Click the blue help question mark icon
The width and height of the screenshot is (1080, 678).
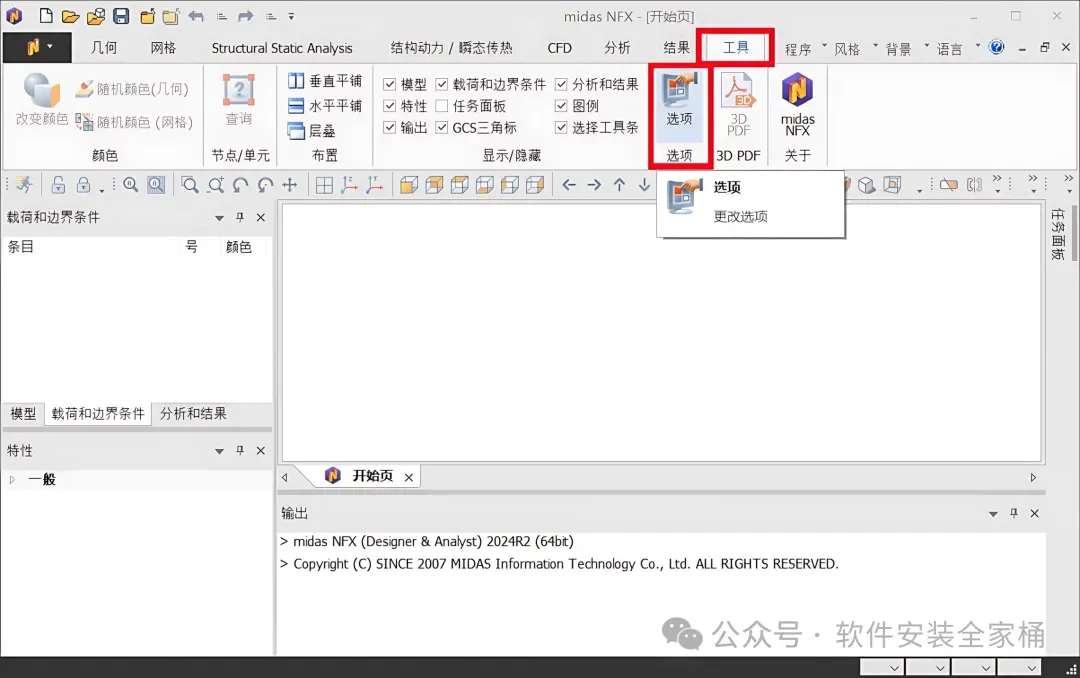[x=996, y=47]
